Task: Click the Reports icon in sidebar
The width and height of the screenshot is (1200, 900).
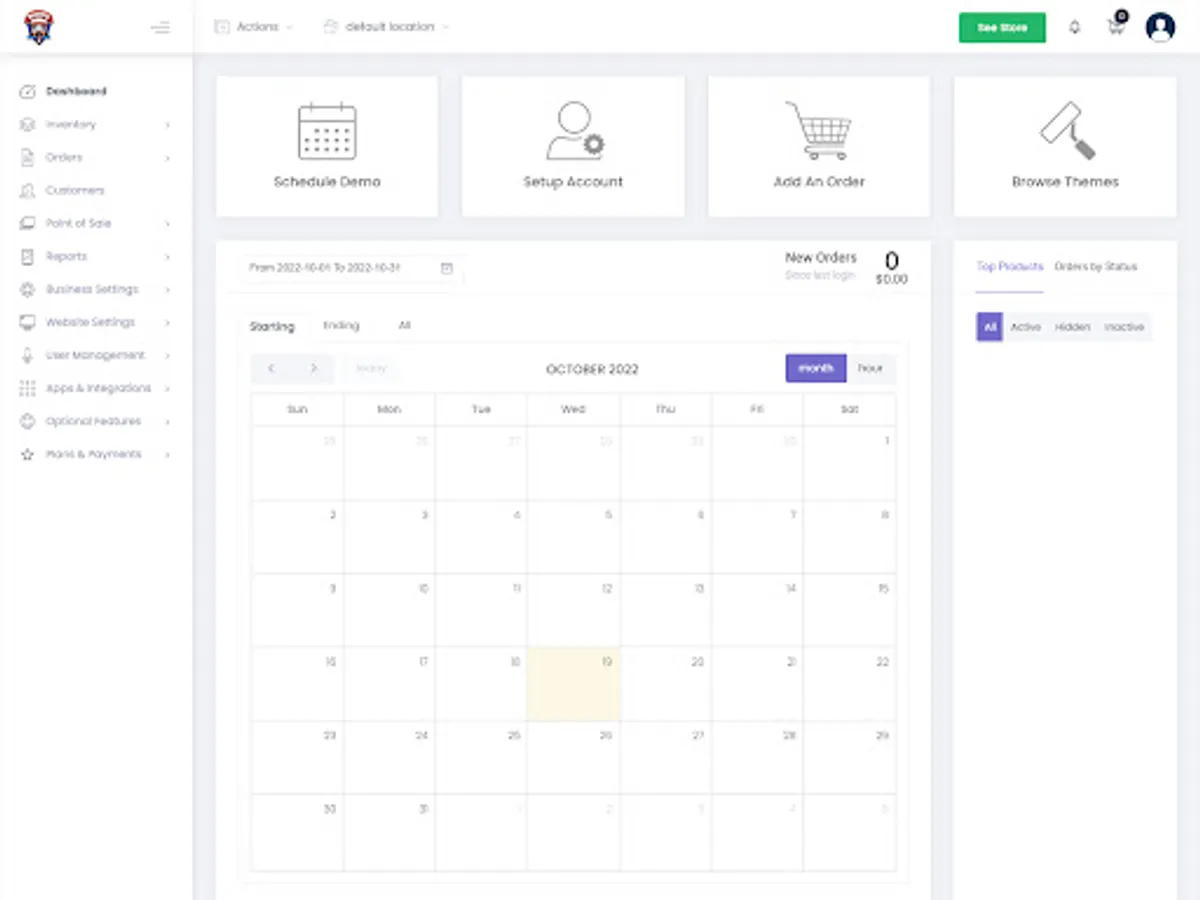Action: click(28, 256)
